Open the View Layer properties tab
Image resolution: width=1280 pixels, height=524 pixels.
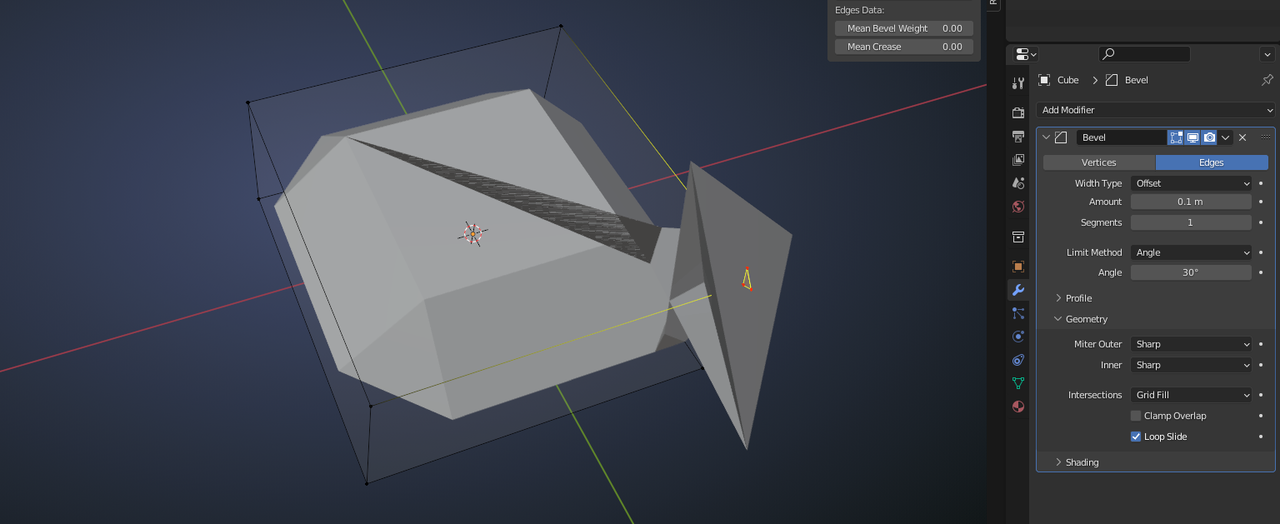(1018, 159)
